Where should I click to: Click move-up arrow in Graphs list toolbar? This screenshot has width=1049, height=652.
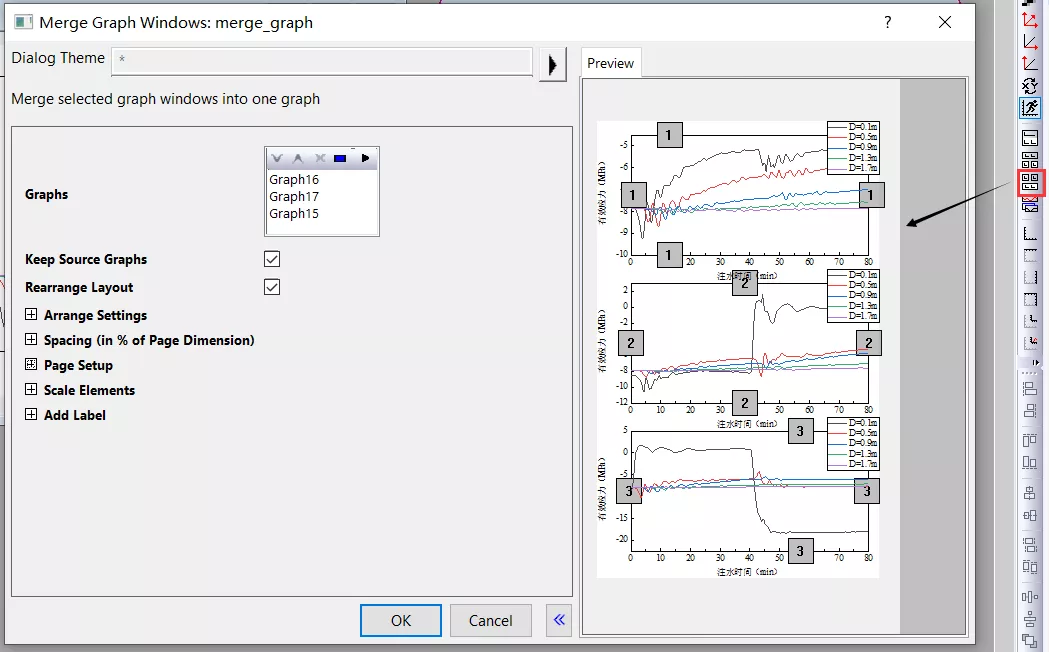point(298,158)
